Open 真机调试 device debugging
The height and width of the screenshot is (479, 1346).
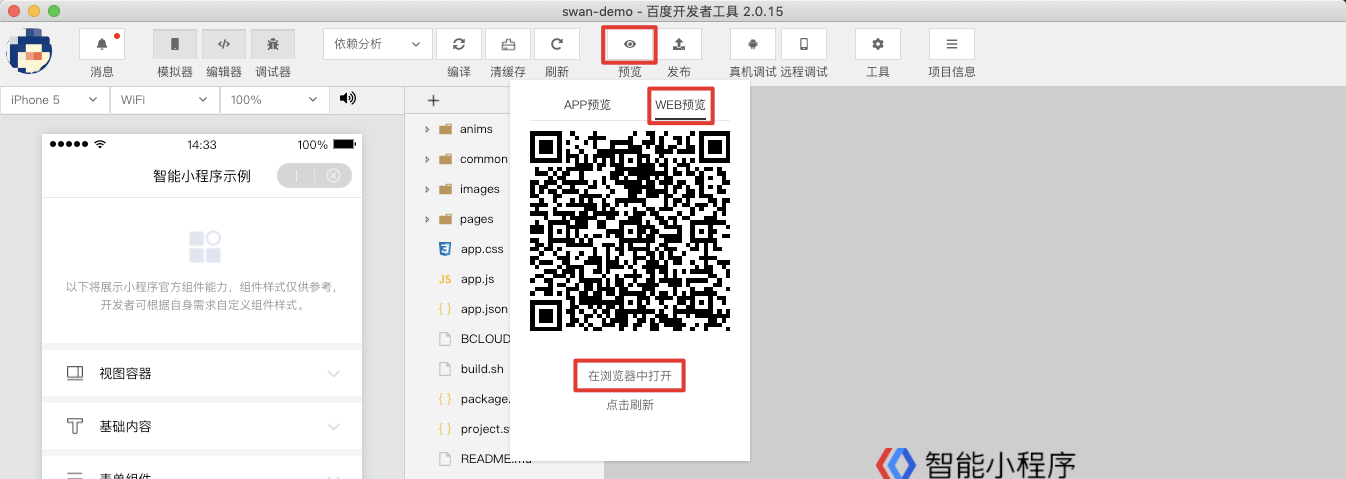tap(753, 44)
